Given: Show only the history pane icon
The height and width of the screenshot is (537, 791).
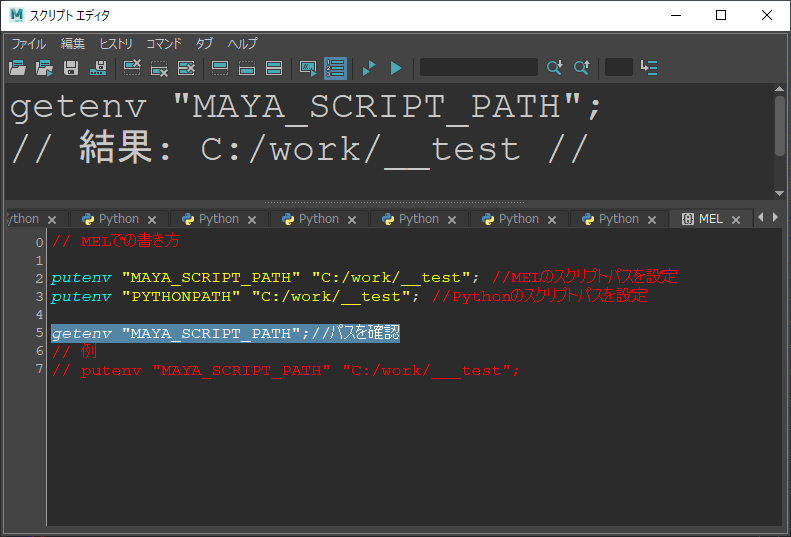Looking at the screenshot, I should tap(220, 68).
